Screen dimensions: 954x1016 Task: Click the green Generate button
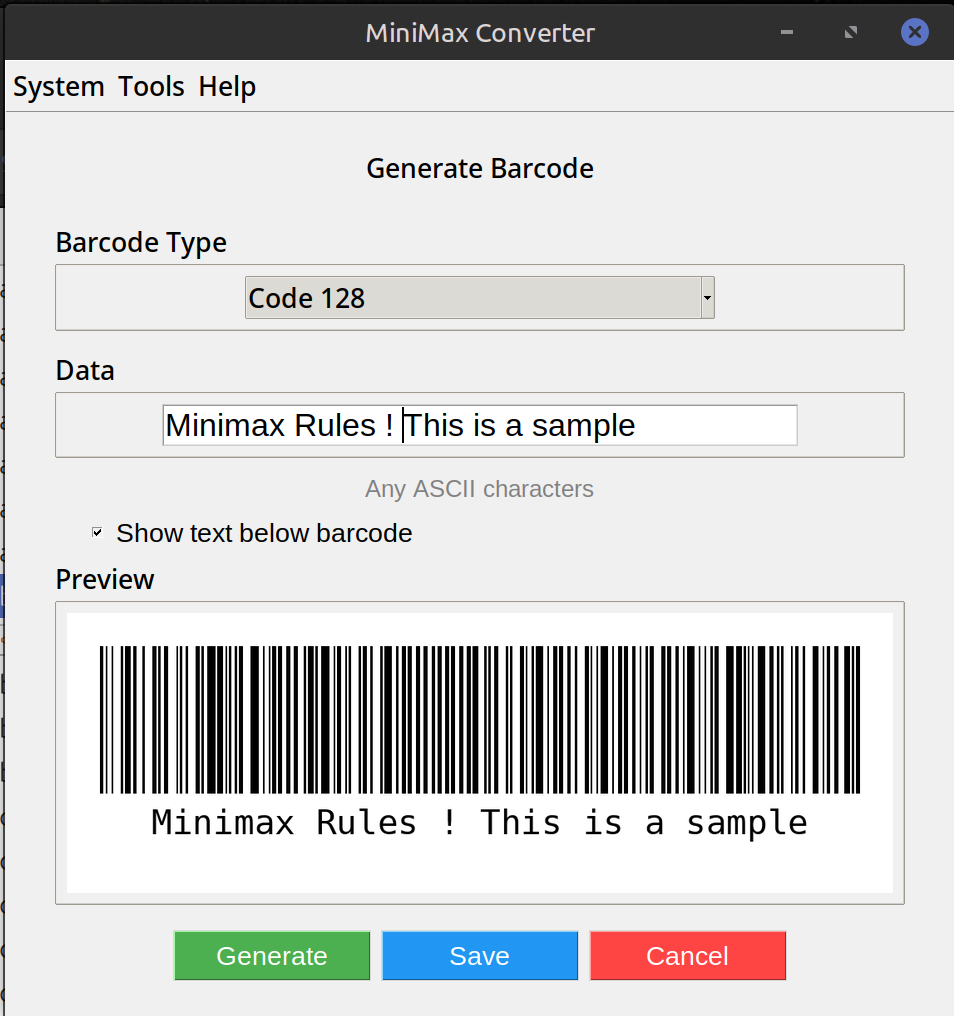point(272,956)
